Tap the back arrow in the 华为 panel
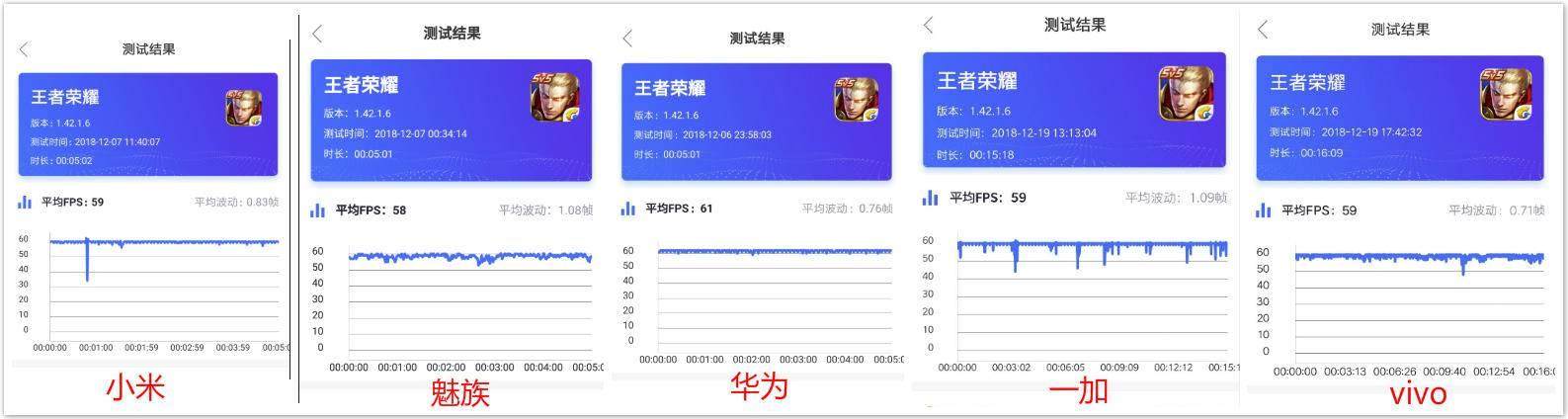1568x419 pixels. [627, 39]
